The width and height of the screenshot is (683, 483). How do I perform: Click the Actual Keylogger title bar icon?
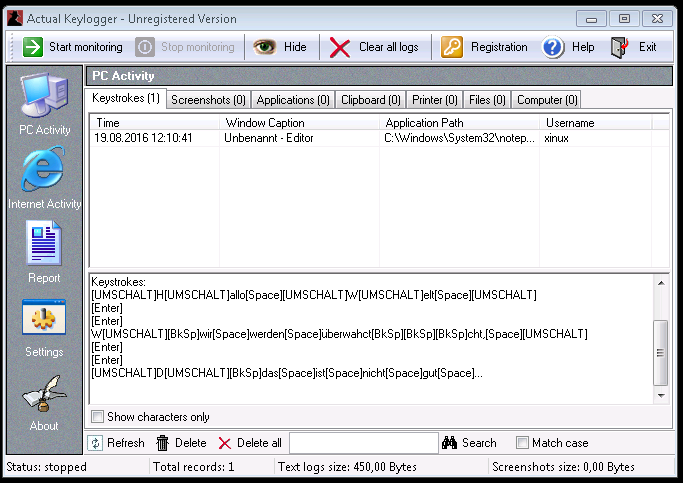(x=15, y=19)
